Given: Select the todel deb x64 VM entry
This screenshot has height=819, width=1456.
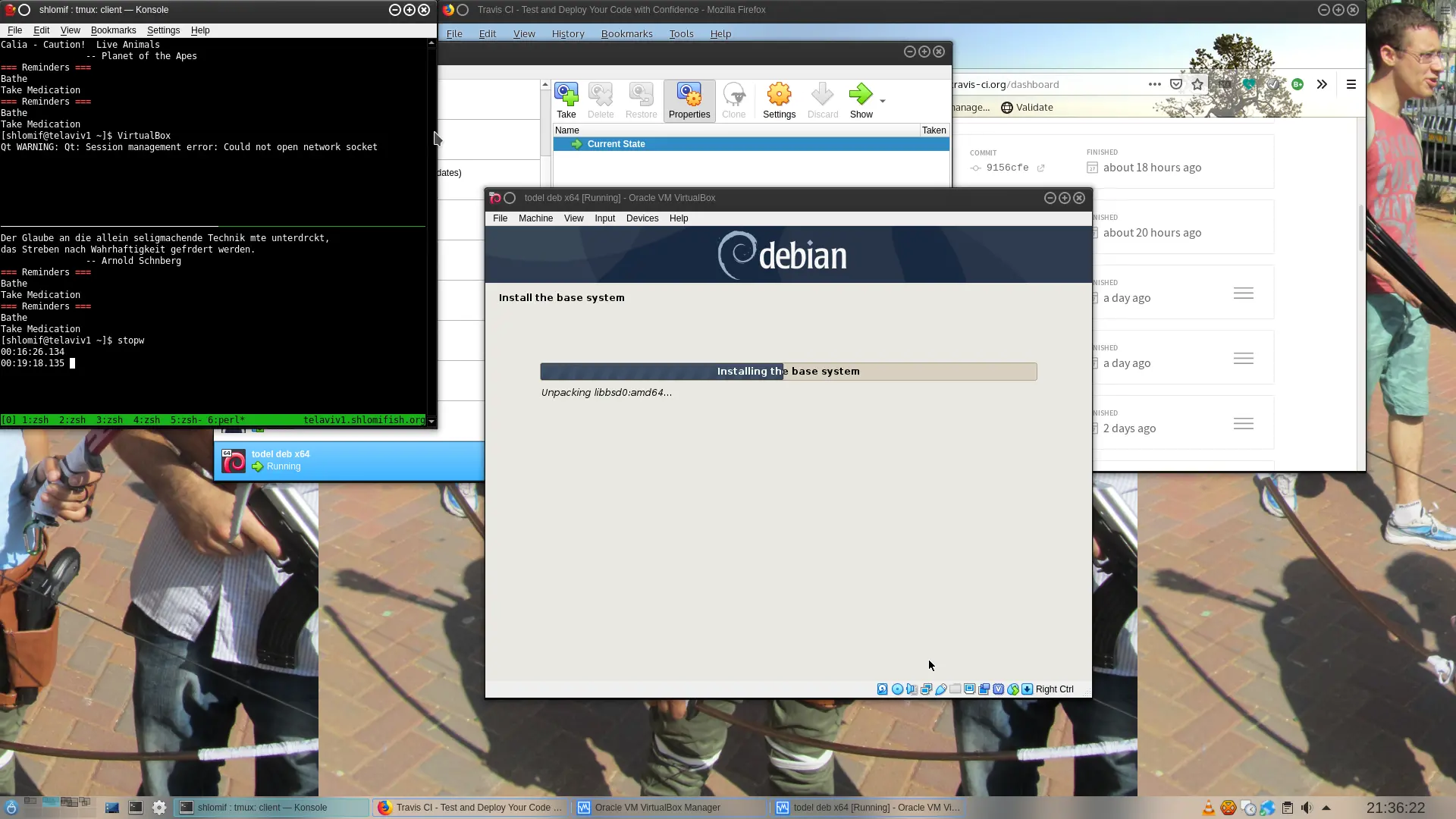Looking at the screenshot, I should [x=350, y=460].
